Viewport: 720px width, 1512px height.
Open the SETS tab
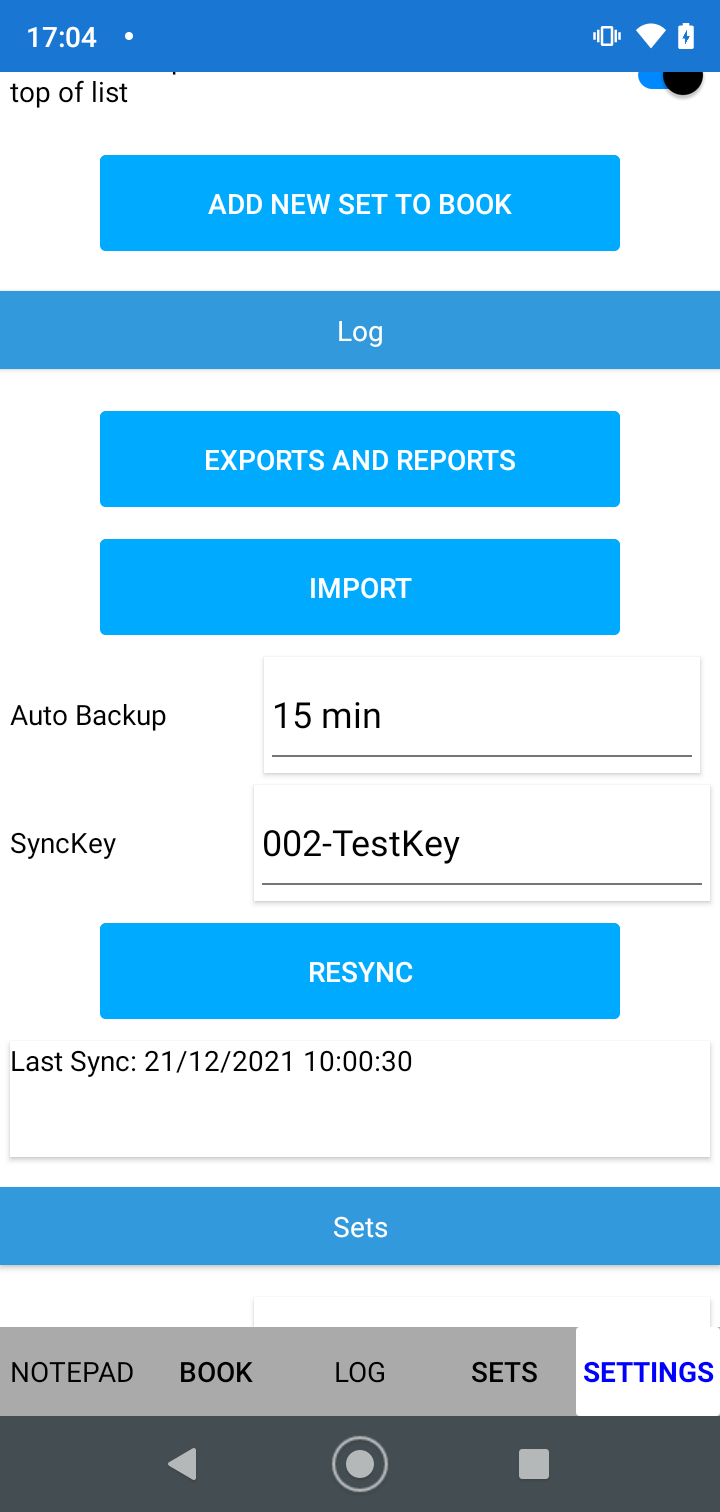[x=504, y=1372]
